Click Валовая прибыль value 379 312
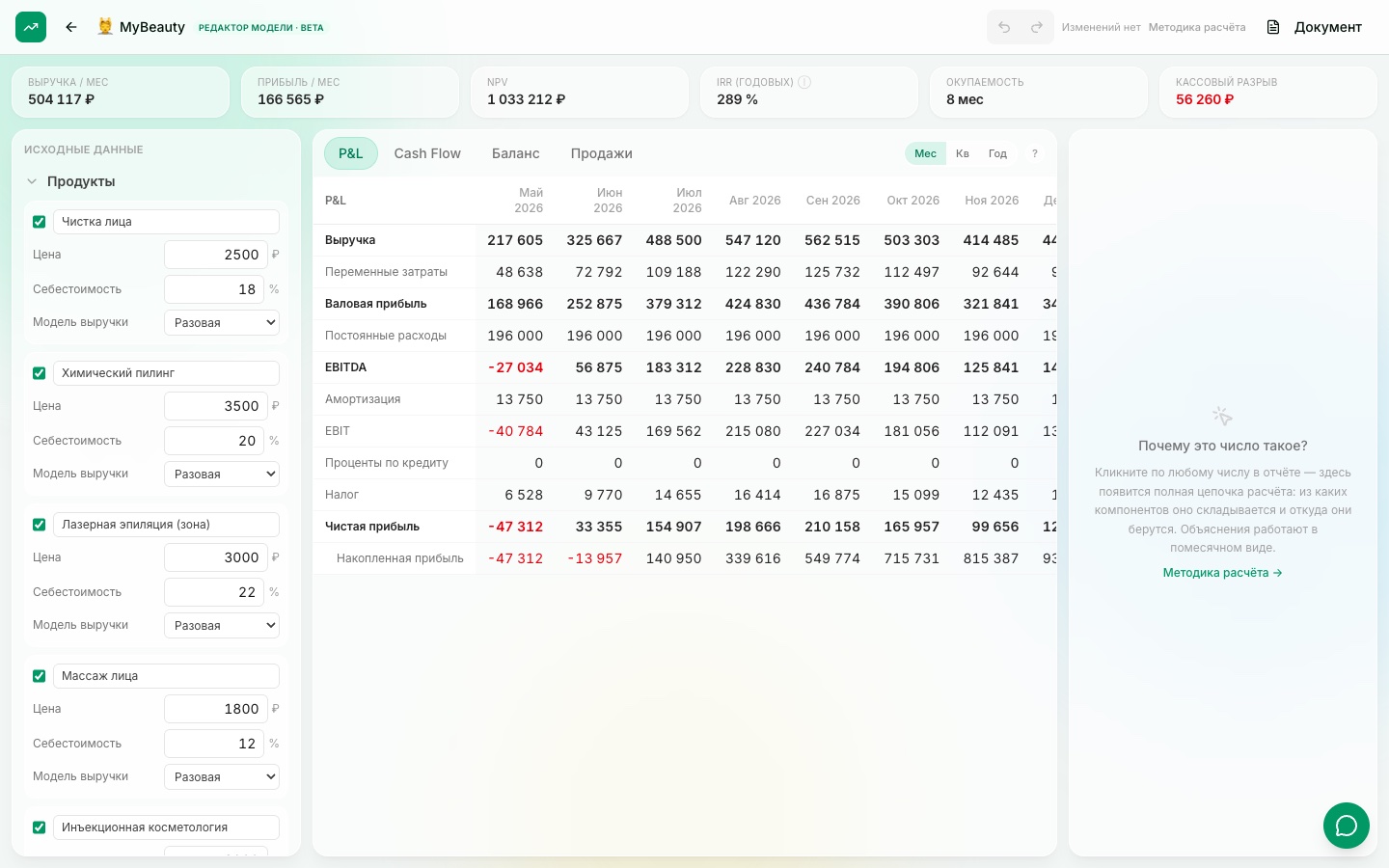 click(x=673, y=304)
